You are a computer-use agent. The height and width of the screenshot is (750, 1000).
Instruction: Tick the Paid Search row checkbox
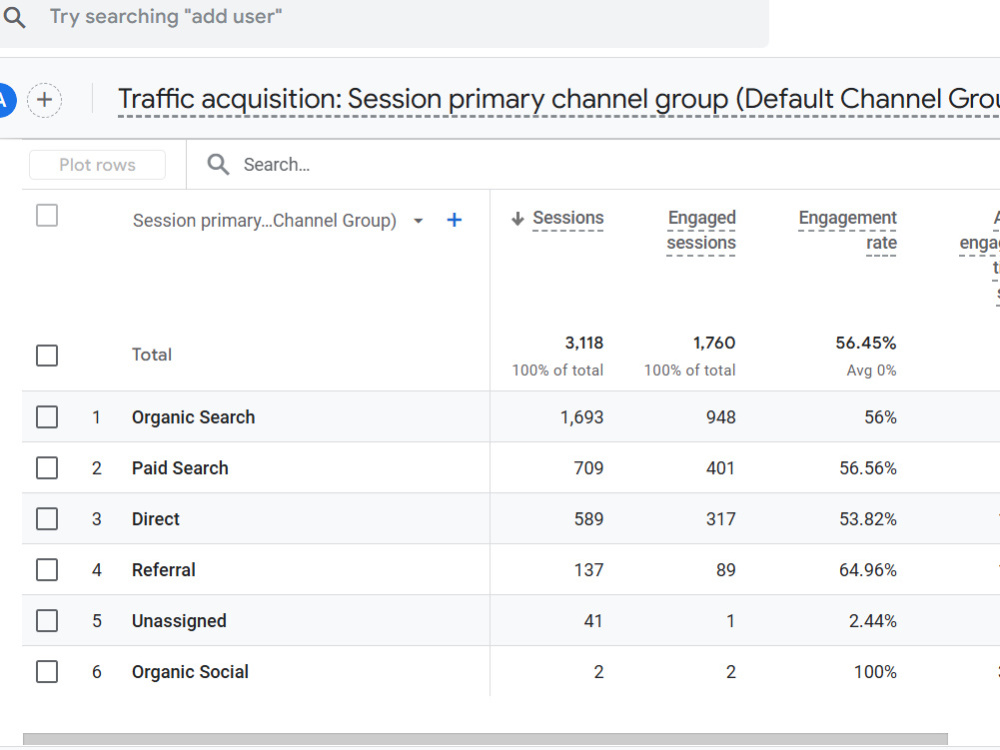(47, 468)
